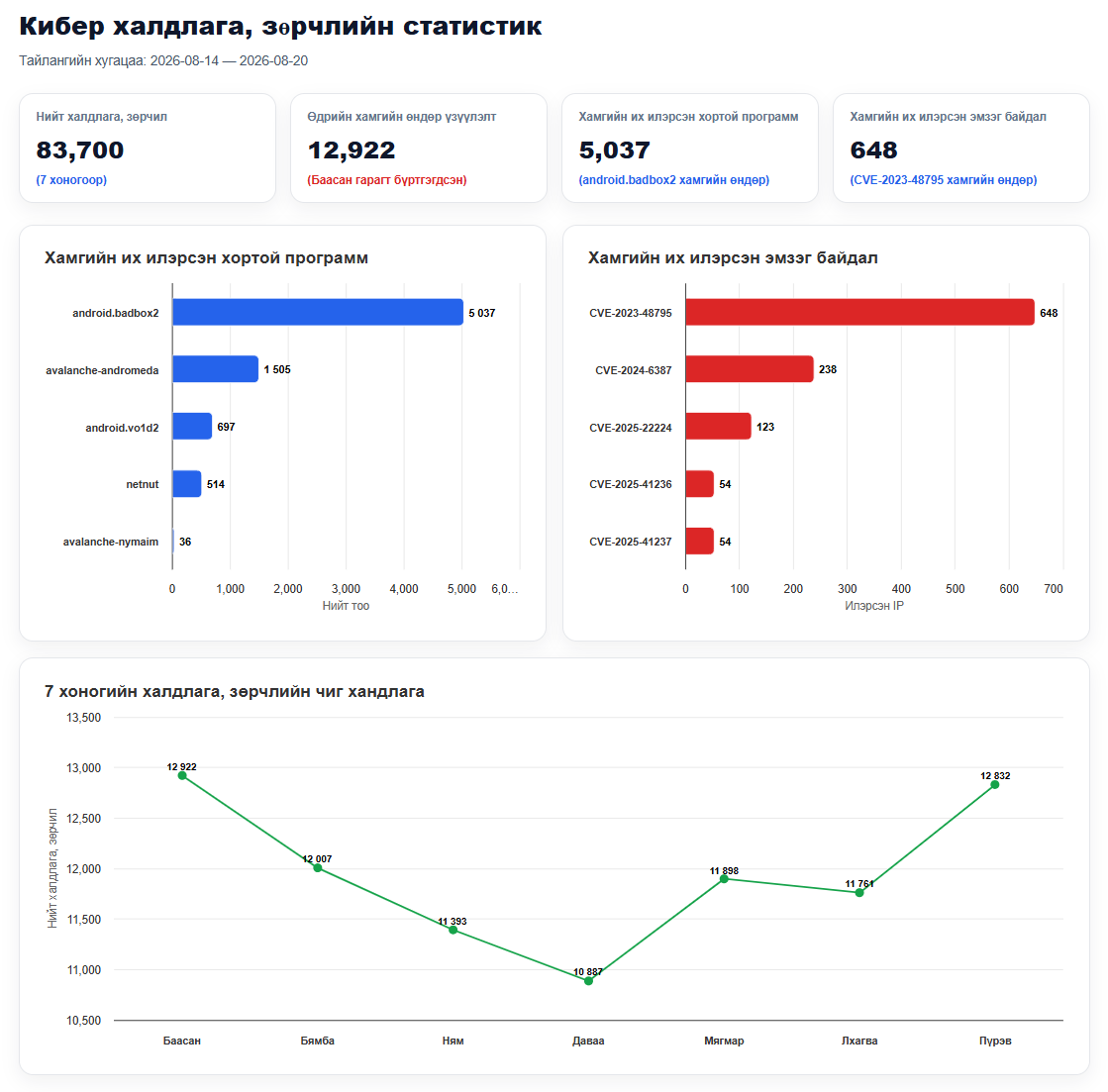Click the avalanche-nymaim axis label
1108x1092 pixels.
click(111, 542)
